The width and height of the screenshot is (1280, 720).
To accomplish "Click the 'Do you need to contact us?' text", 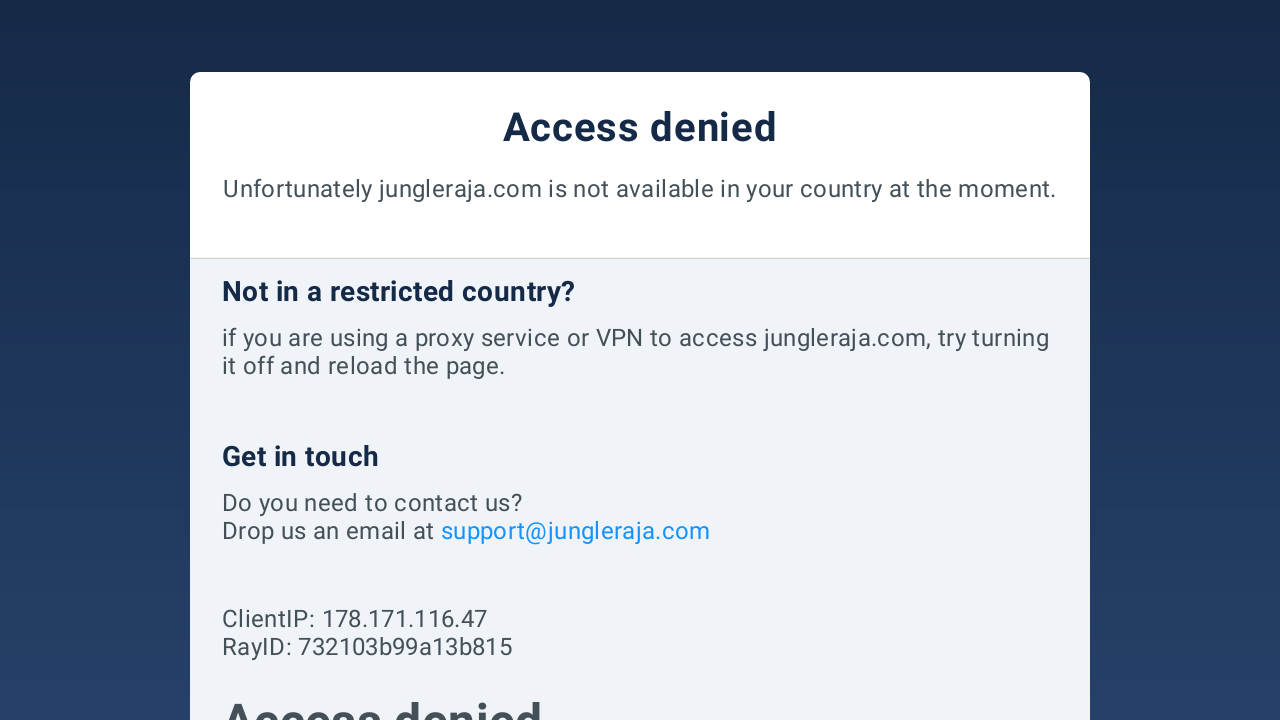I will (372, 503).
